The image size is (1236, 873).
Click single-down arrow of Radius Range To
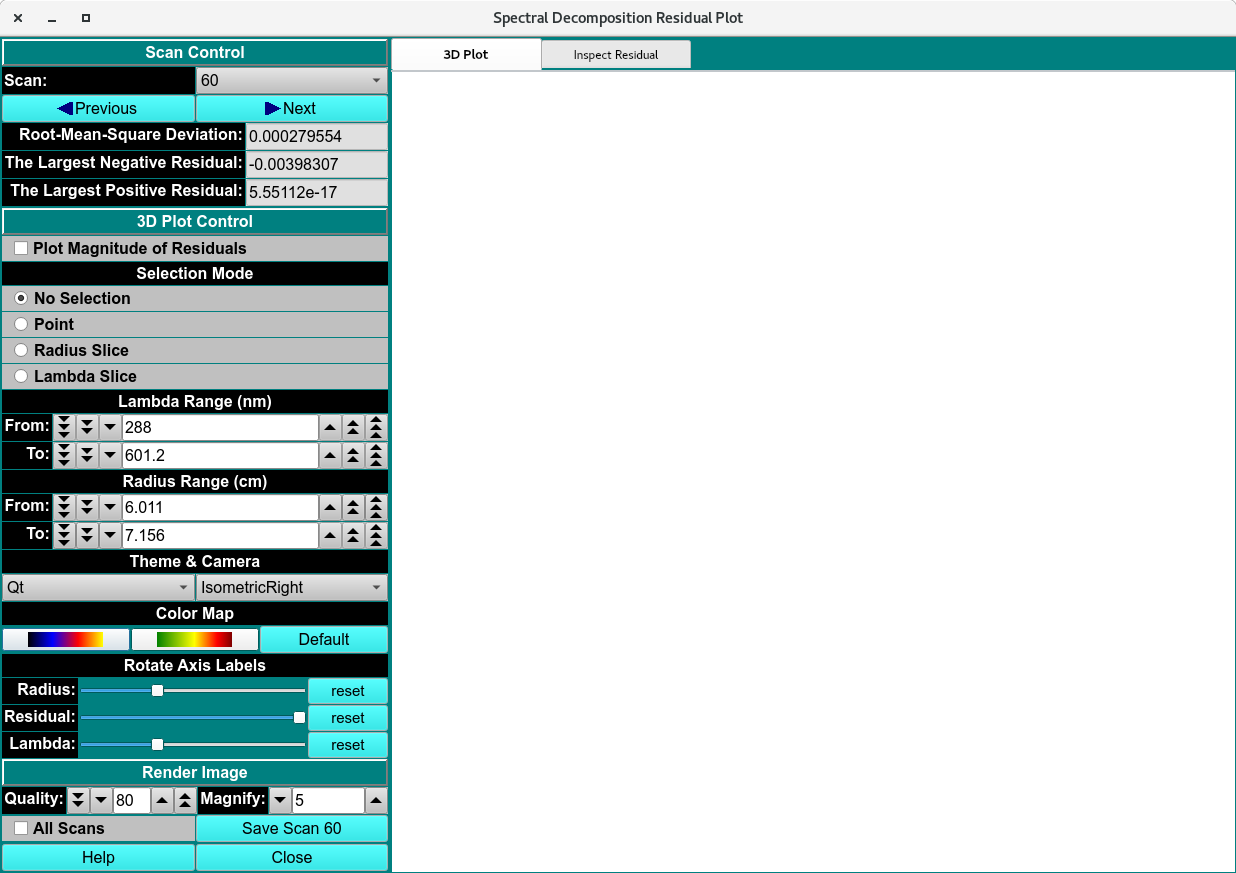tap(110, 535)
